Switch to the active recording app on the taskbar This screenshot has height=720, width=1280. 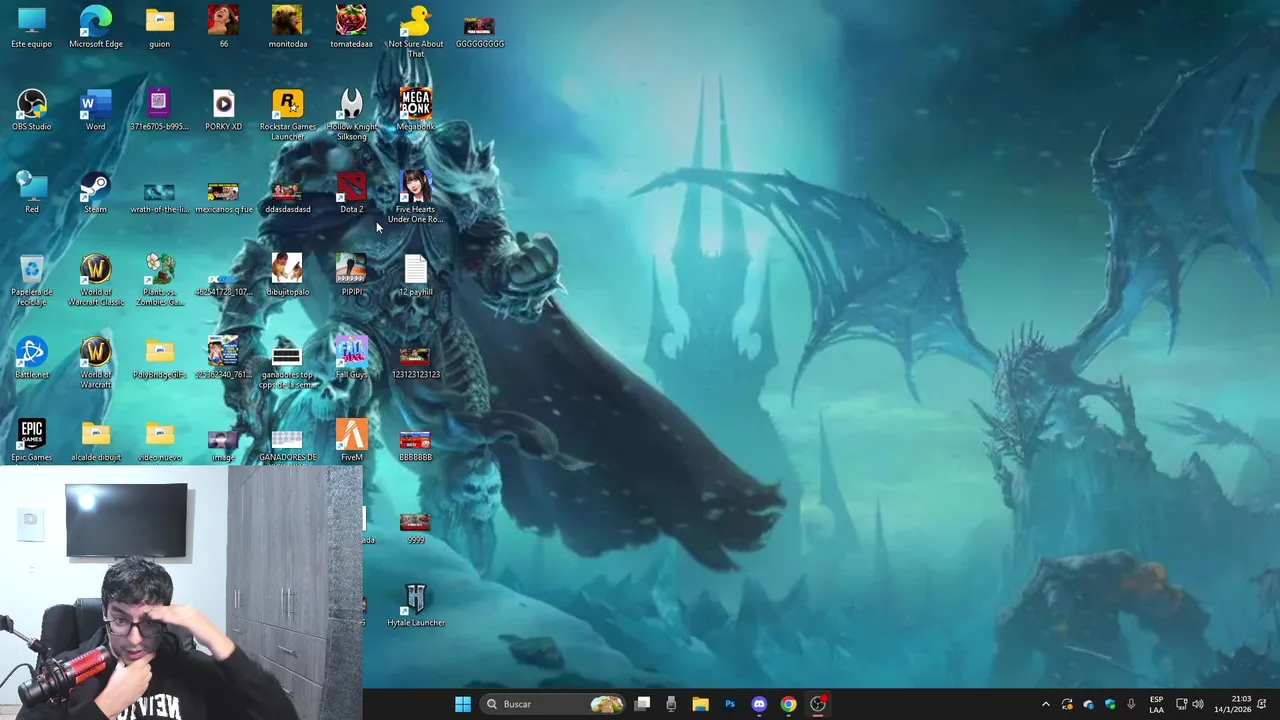click(818, 704)
